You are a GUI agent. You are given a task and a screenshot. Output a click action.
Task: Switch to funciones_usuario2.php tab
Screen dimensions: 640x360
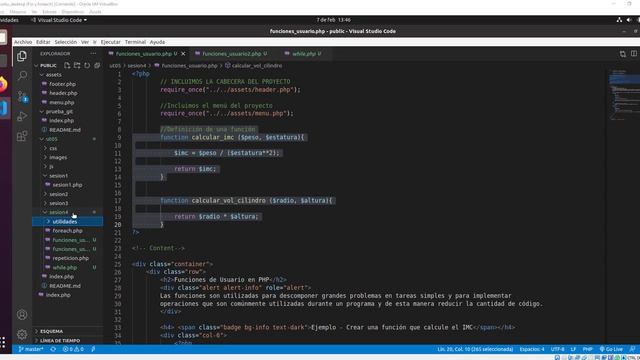point(231,54)
